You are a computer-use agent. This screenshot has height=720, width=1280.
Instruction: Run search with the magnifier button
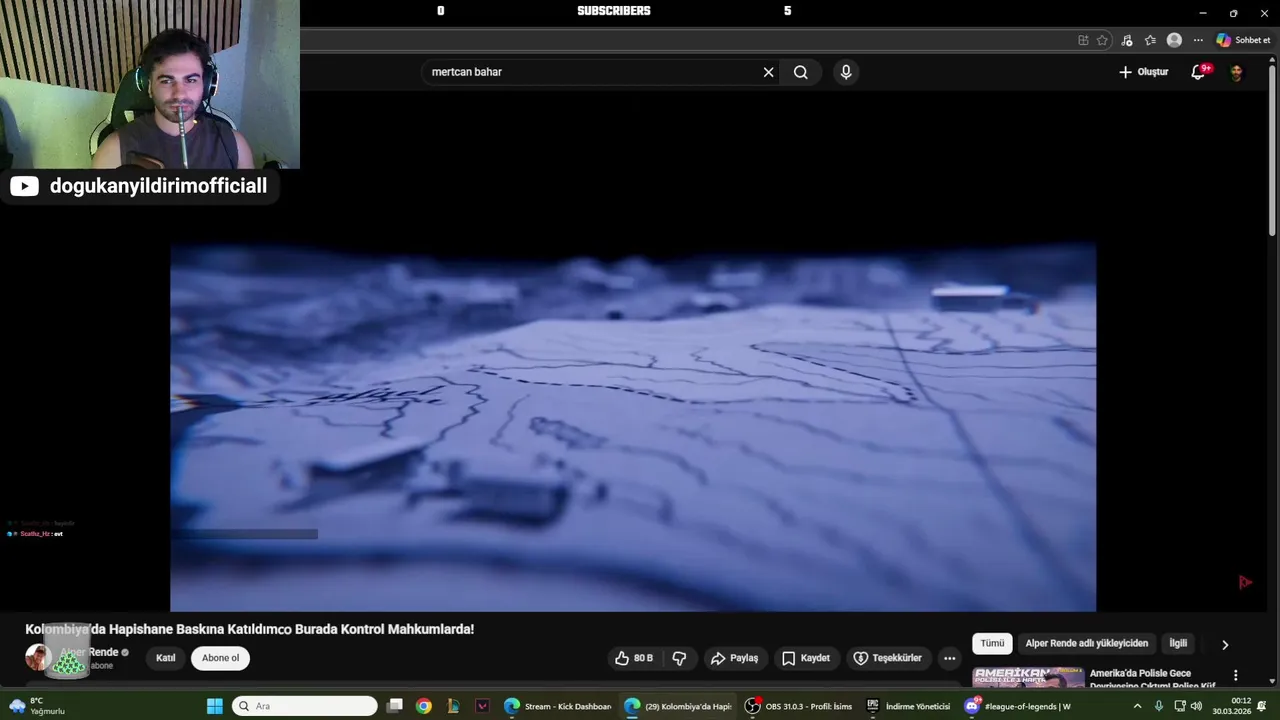[801, 72]
